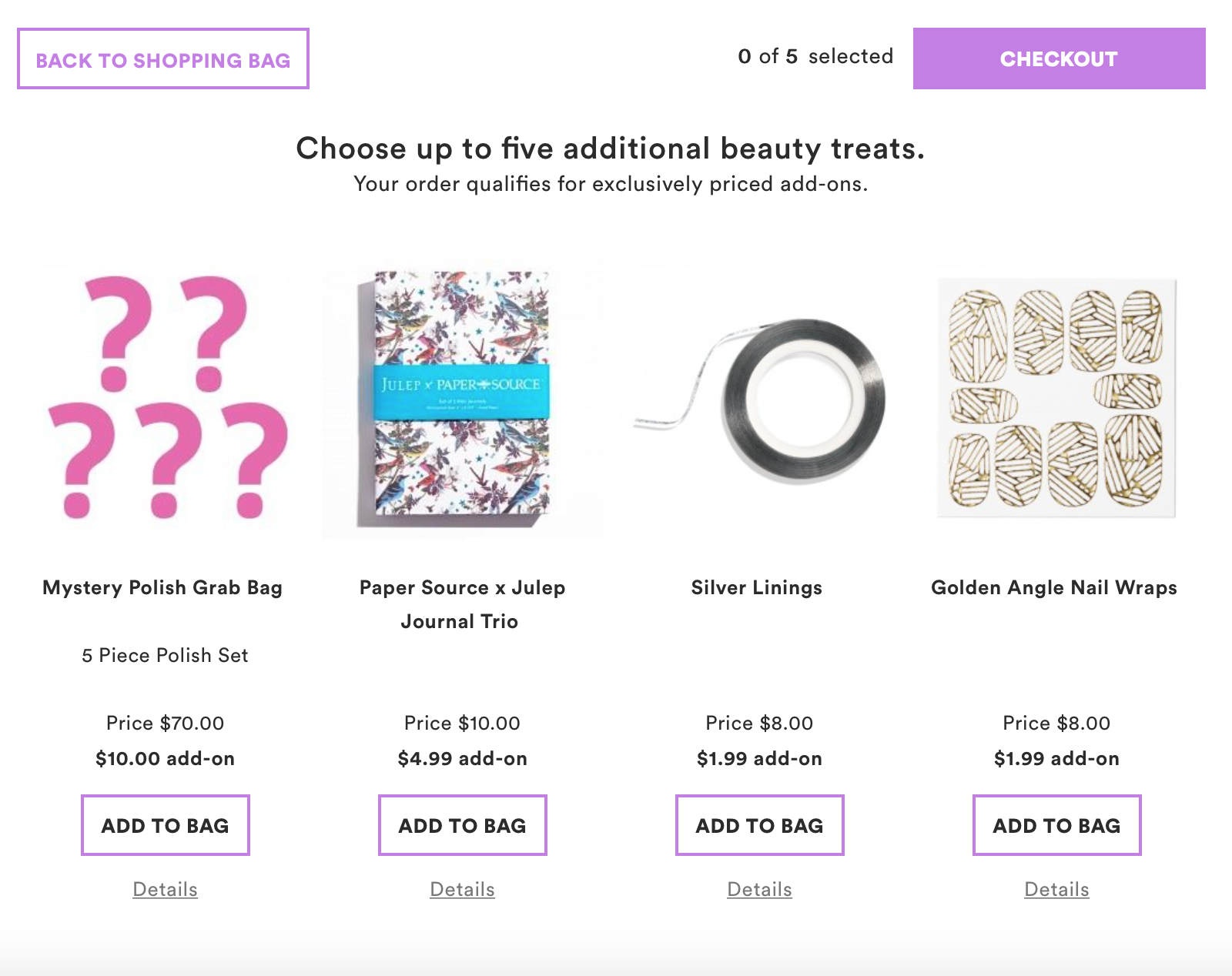Add Paper Source Journal Trio to bag
This screenshot has width=1232, height=976.
[x=463, y=825]
